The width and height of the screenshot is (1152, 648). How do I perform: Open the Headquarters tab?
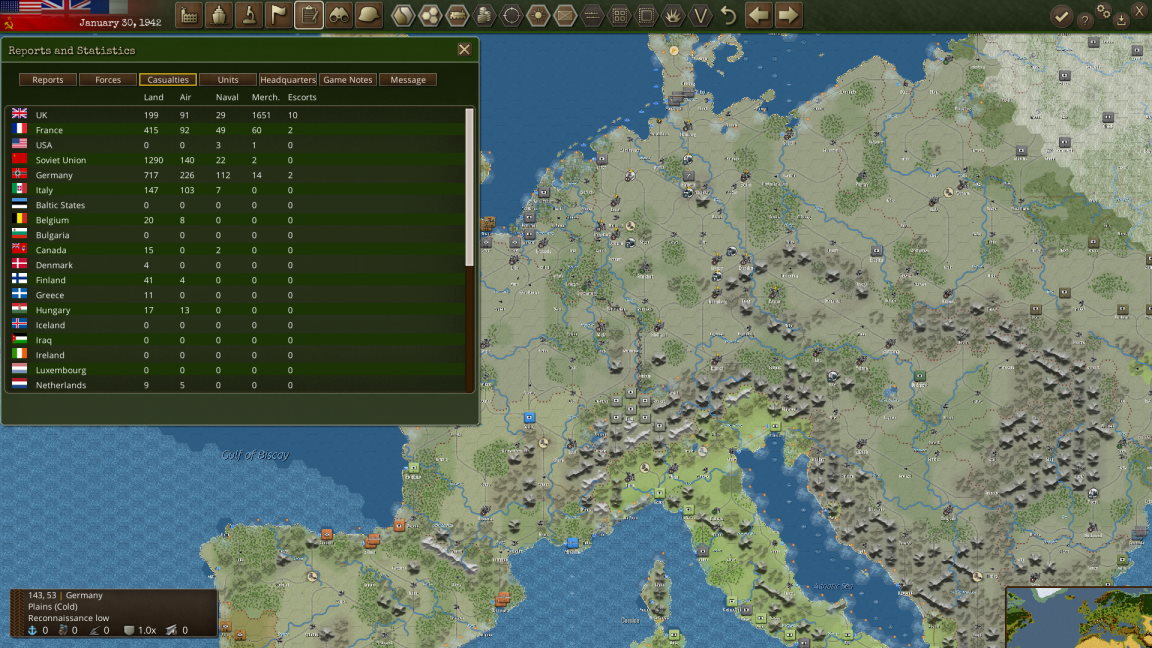(x=288, y=79)
